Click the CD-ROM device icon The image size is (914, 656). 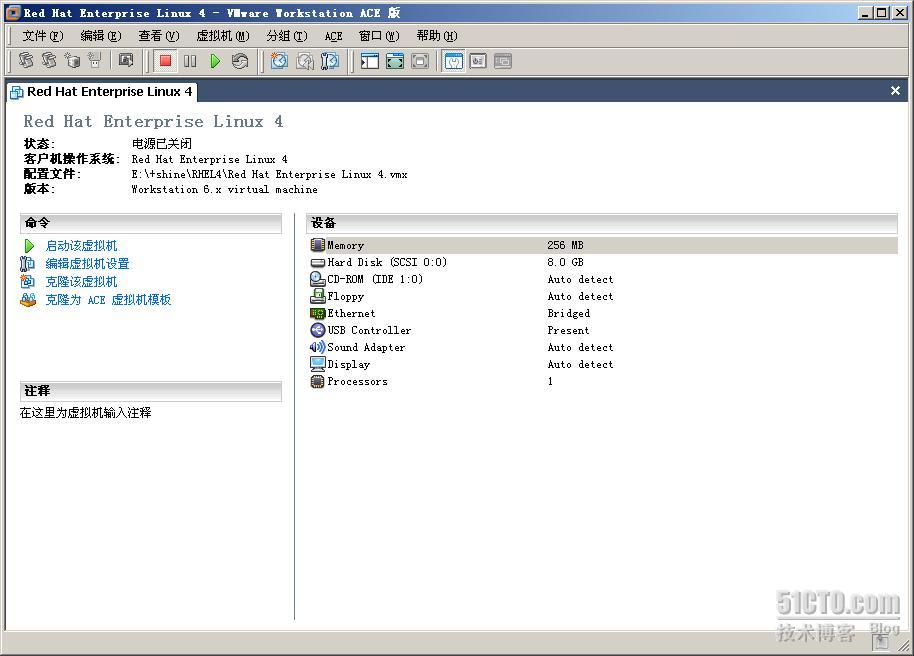tap(318, 279)
